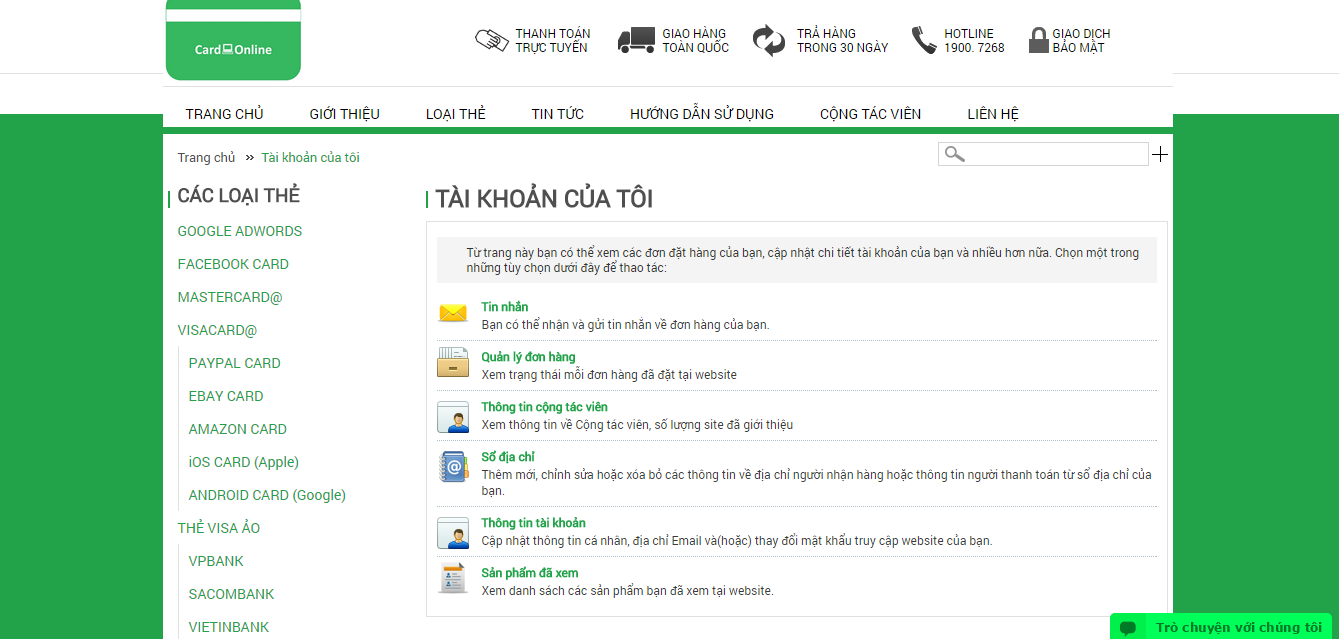Select PAYPAL CARD in sidebar
The image size is (1339, 639).
tap(235, 363)
